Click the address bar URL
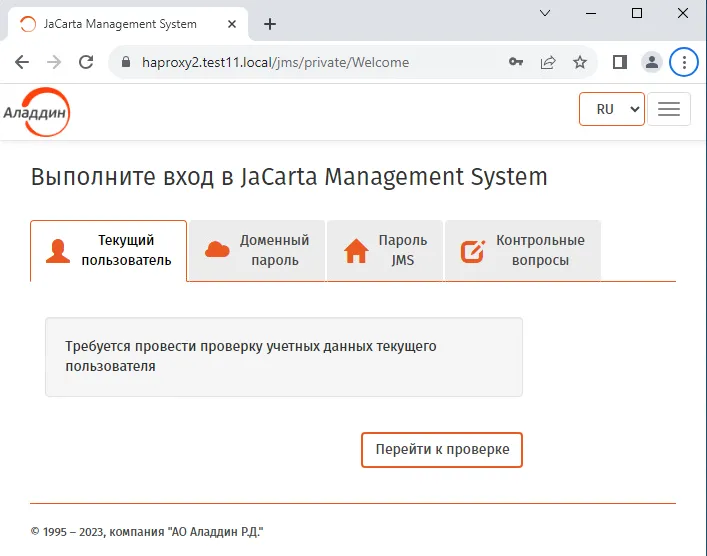Image resolution: width=707 pixels, height=556 pixels. point(275,62)
